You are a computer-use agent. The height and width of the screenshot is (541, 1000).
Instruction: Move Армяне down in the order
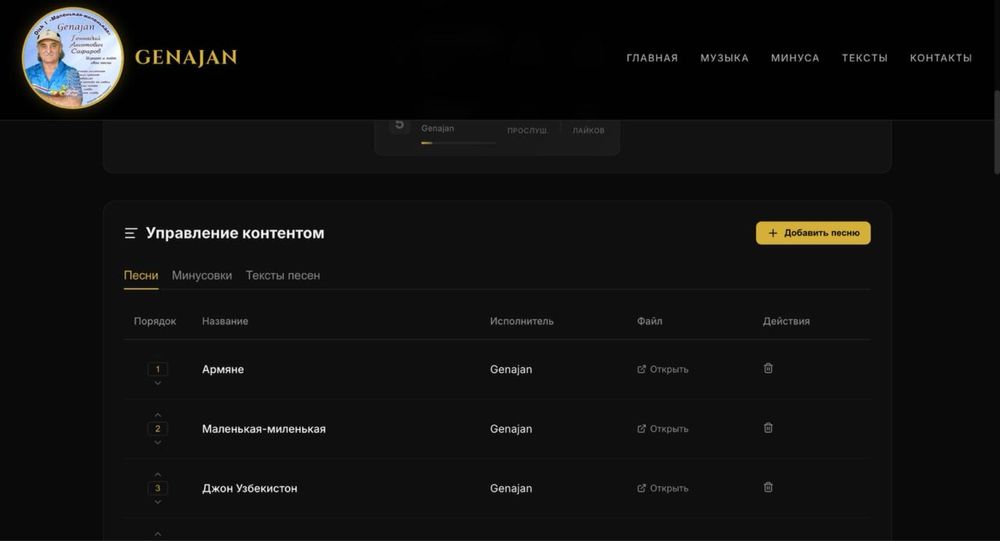tap(158, 383)
